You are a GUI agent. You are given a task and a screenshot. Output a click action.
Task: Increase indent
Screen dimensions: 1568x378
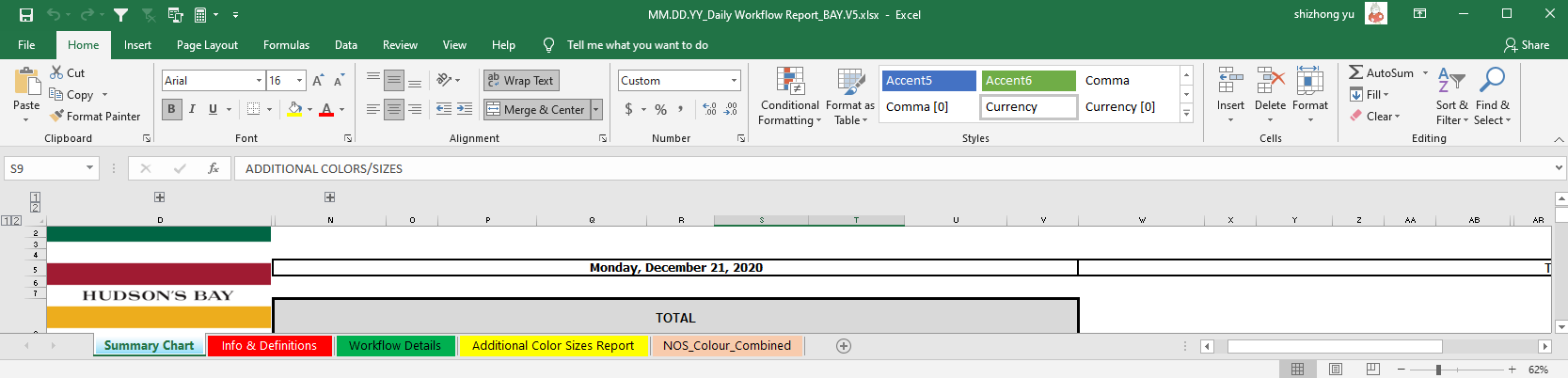(465, 109)
